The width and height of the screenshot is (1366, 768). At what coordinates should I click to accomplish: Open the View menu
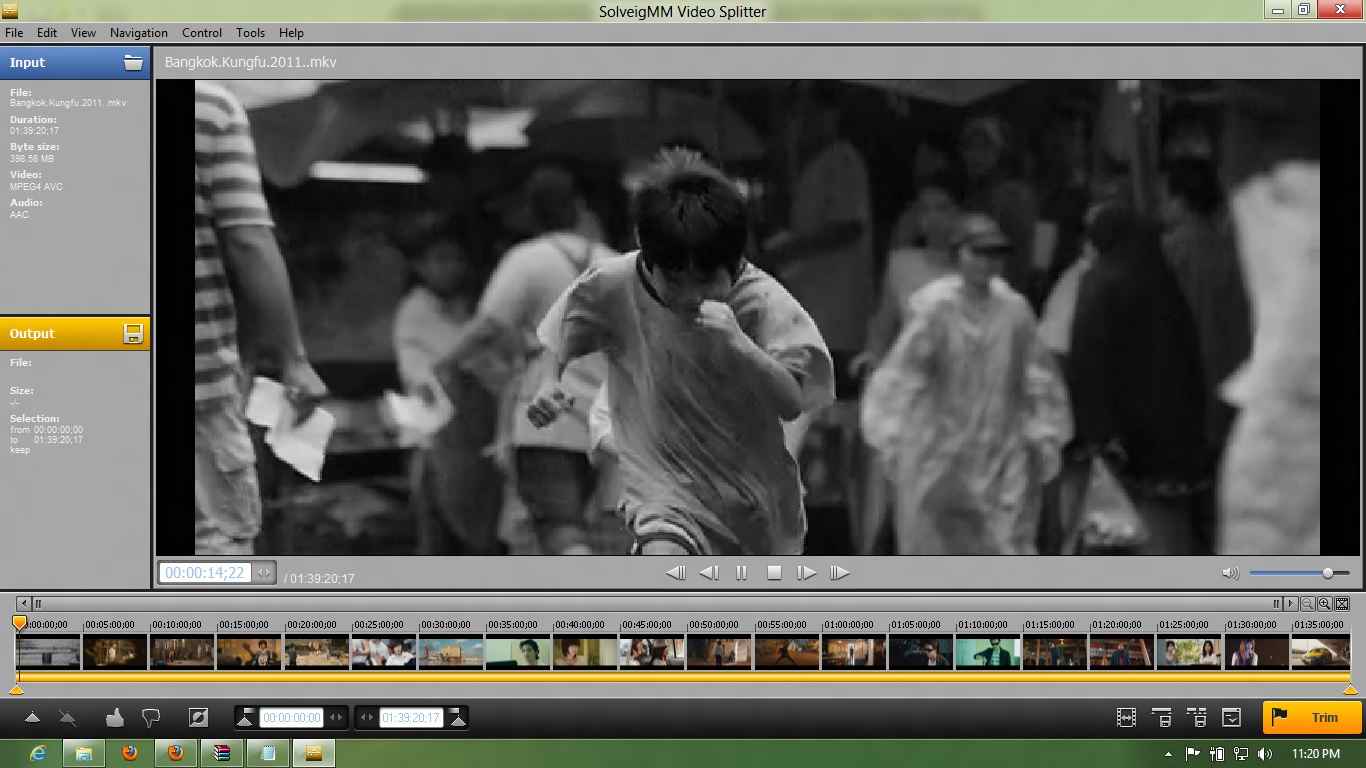tap(84, 33)
